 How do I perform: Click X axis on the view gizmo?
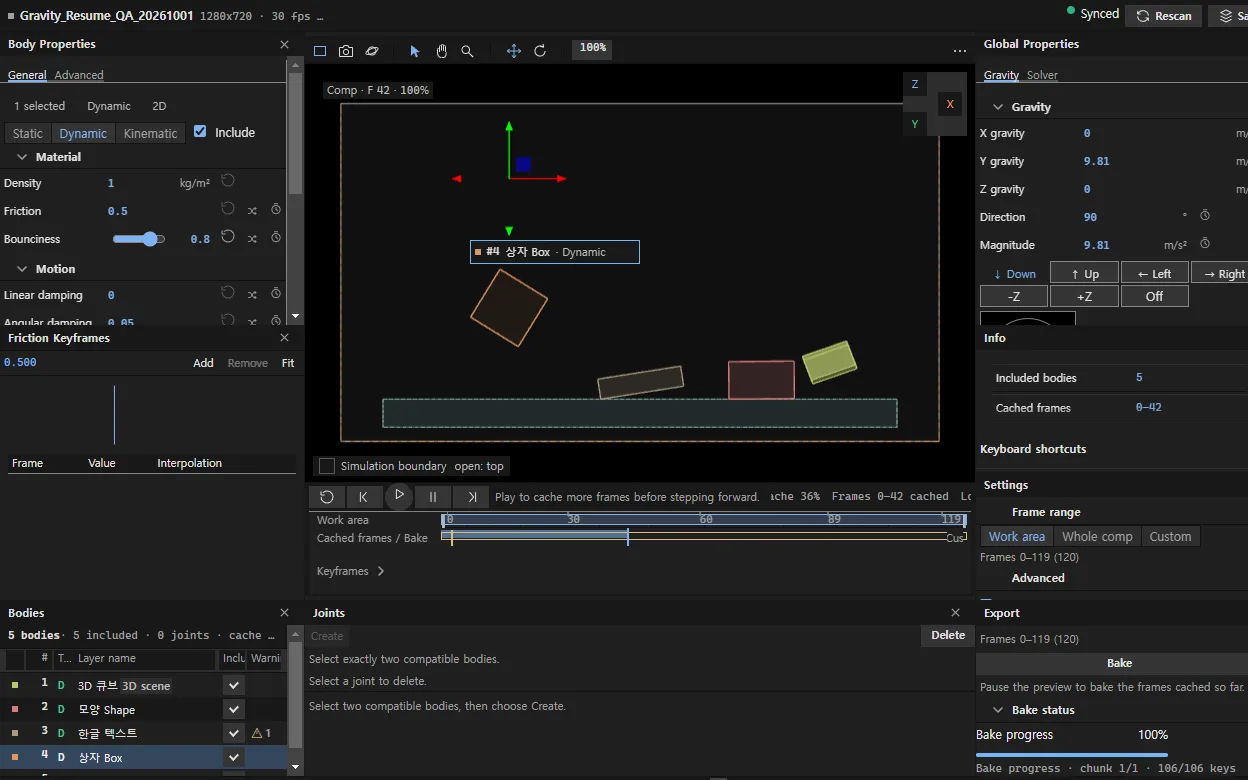[950, 104]
